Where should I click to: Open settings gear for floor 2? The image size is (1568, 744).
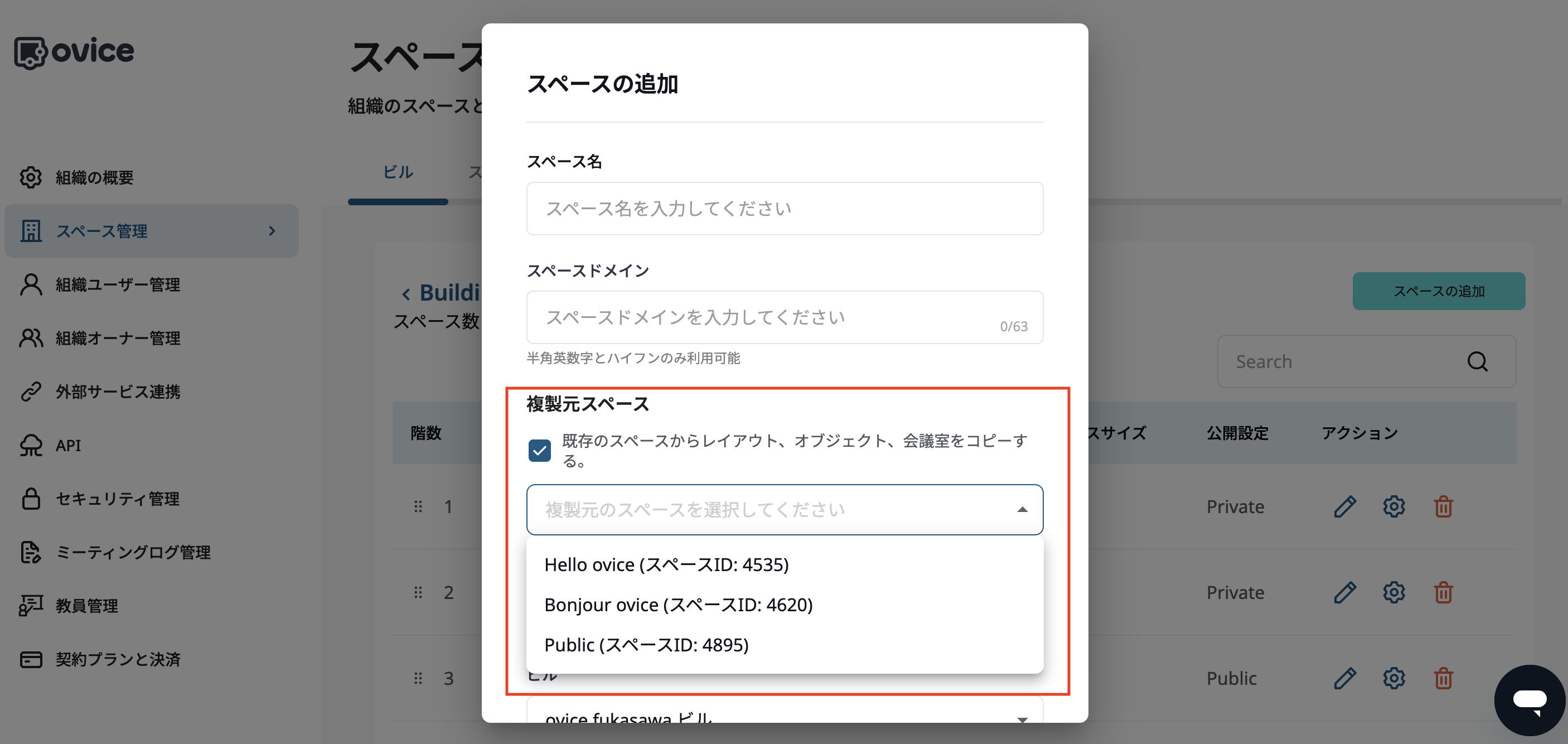1394,592
